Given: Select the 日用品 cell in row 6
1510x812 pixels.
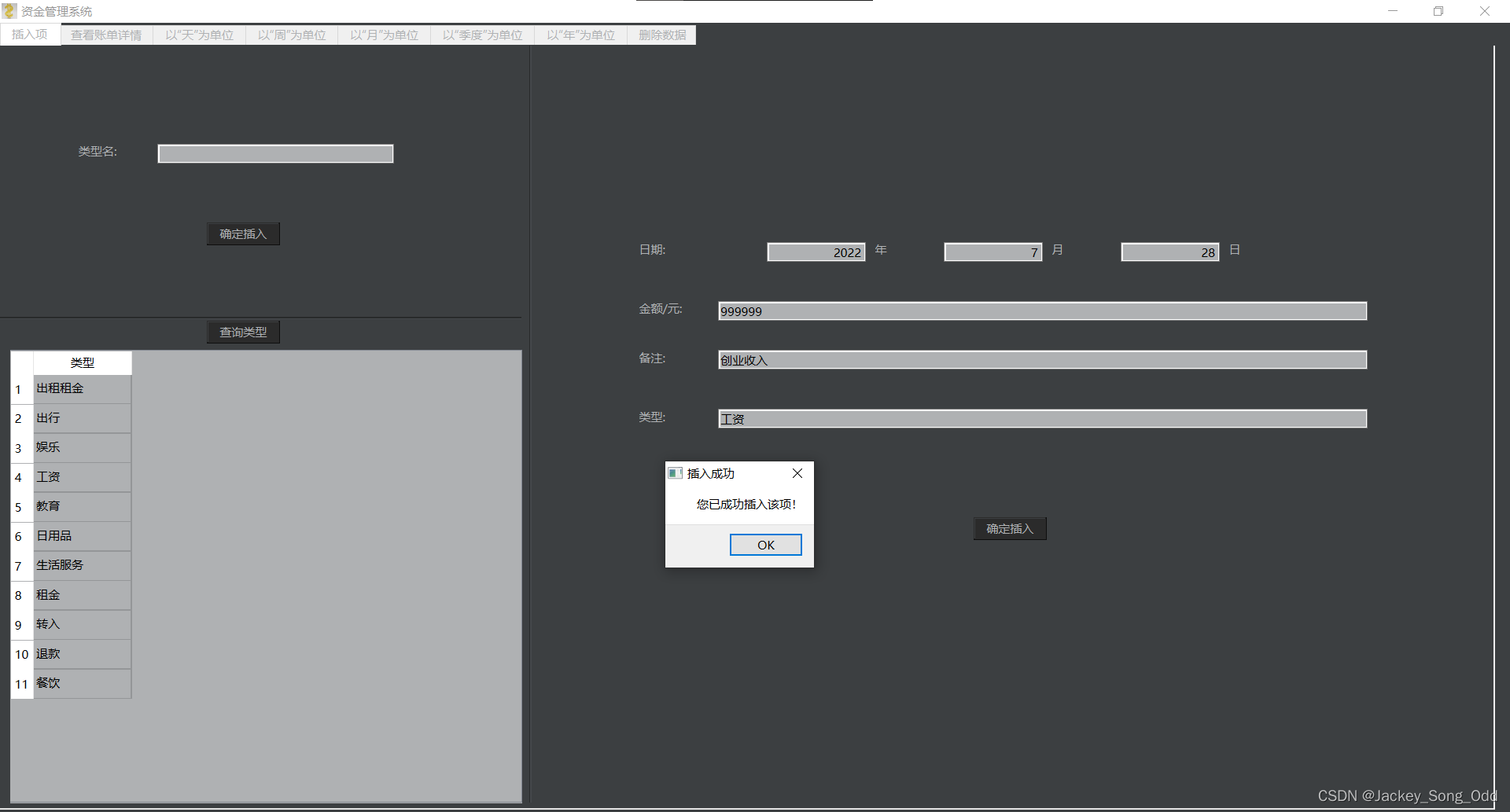Looking at the screenshot, I should 83,536.
